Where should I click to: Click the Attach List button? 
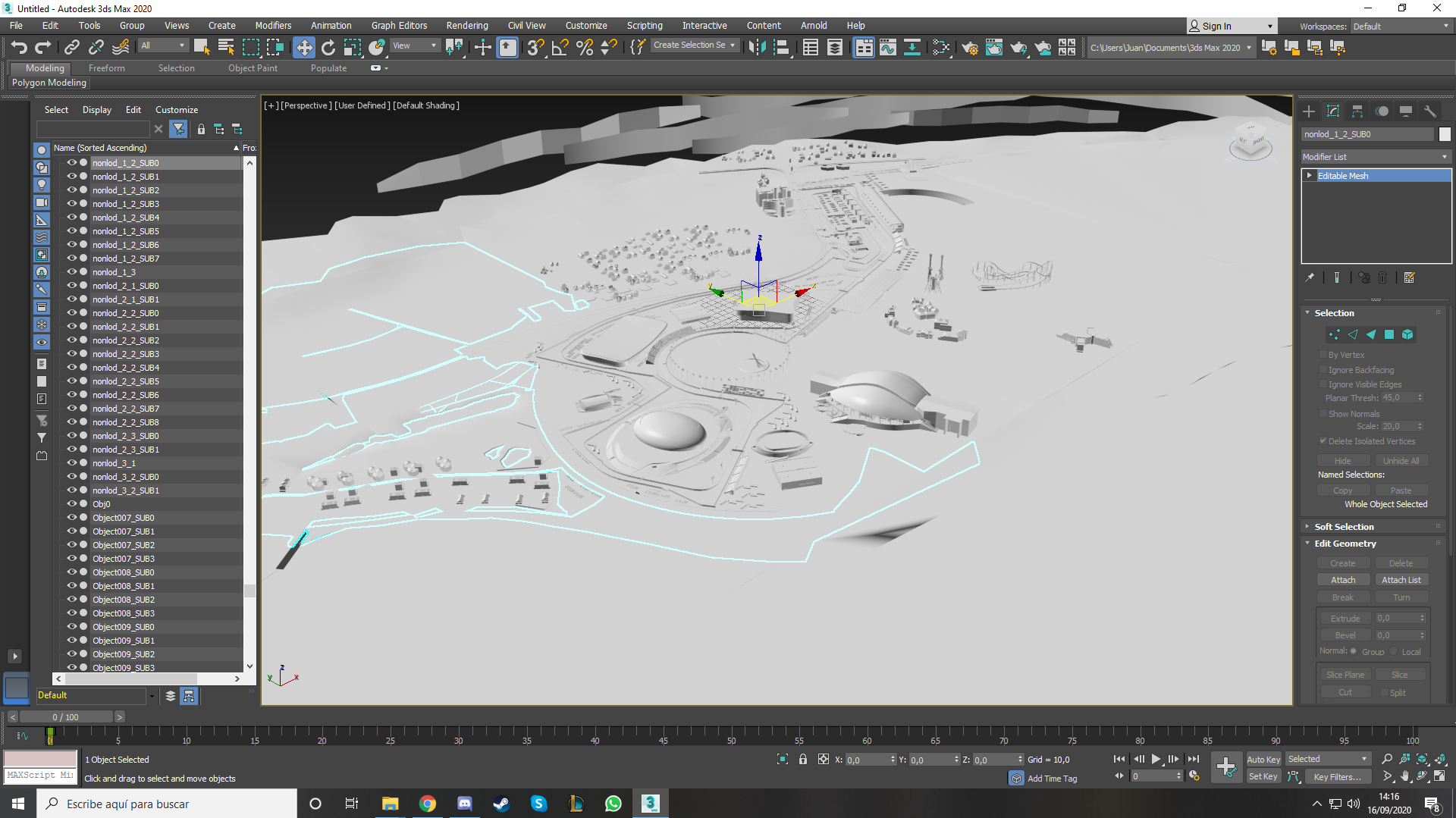(x=1401, y=580)
